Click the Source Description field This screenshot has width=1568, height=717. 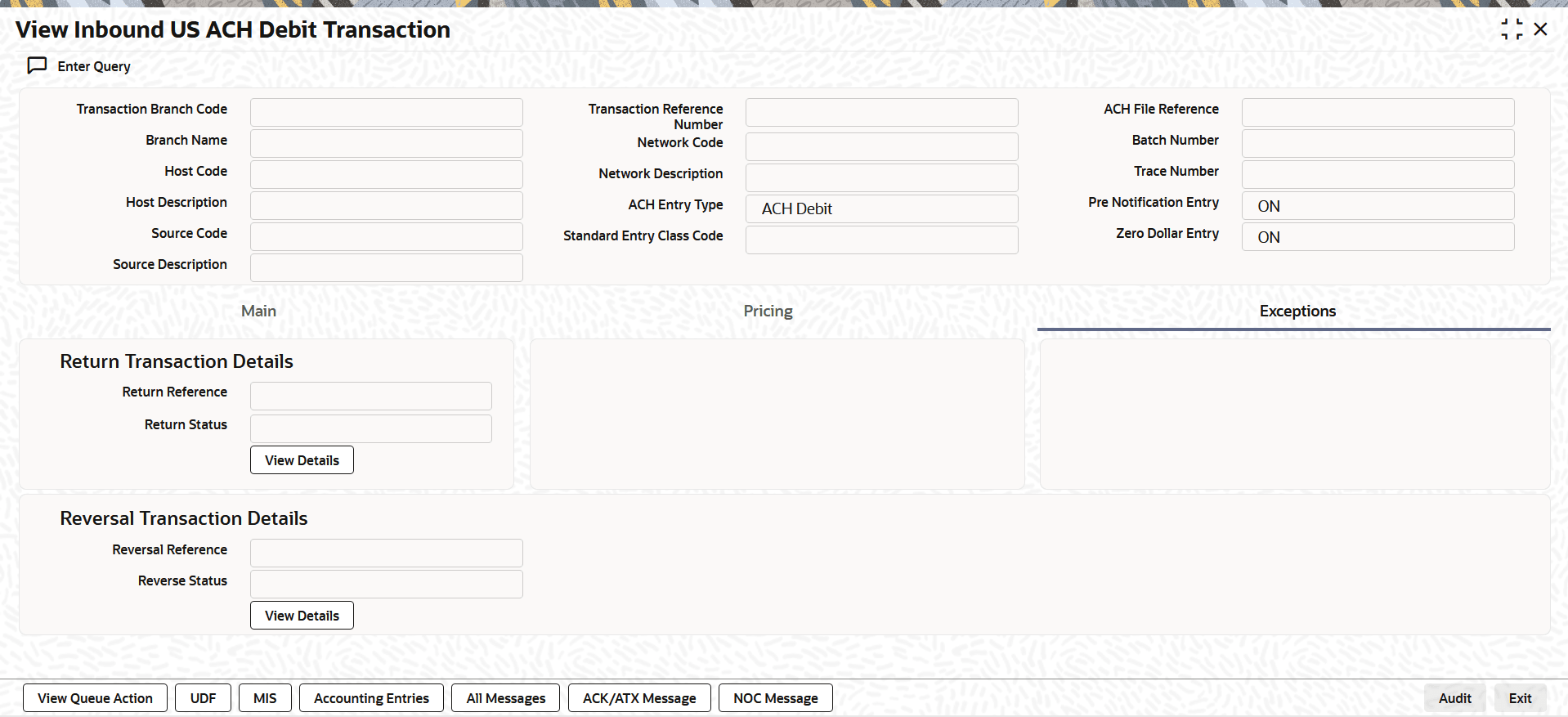(387, 267)
